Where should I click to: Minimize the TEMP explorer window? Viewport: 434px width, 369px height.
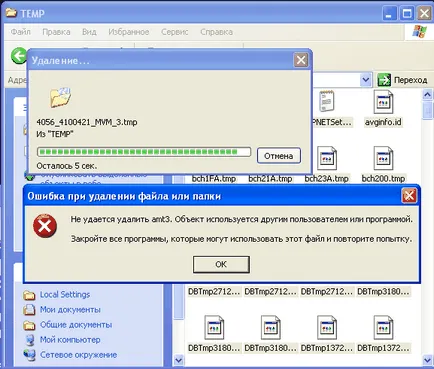(x=388, y=14)
